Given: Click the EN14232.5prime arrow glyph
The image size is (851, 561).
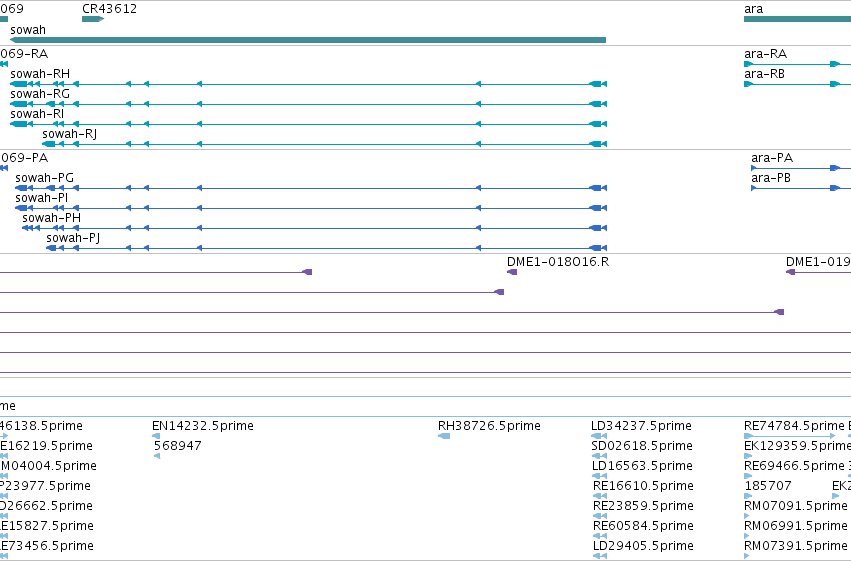Looking at the screenshot, I should 156,436.
